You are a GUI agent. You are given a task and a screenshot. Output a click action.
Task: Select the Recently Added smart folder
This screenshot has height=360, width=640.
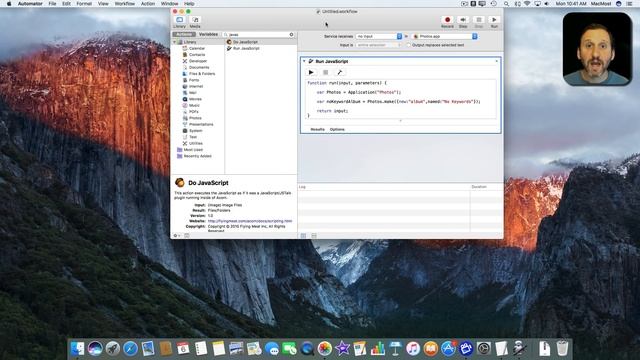point(197,156)
